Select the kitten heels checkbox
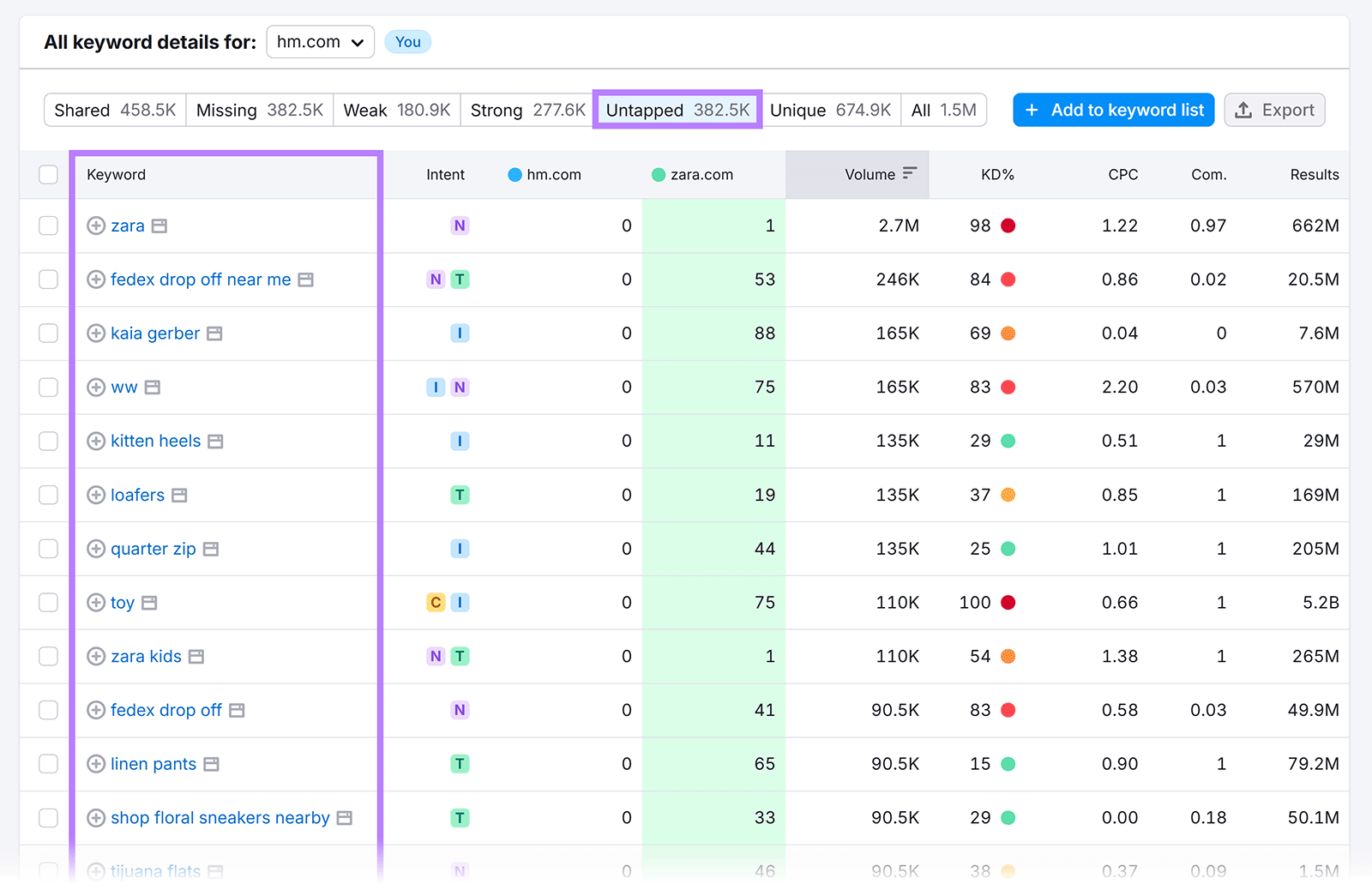The height and width of the screenshot is (890, 1372). click(x=49, y=442)
